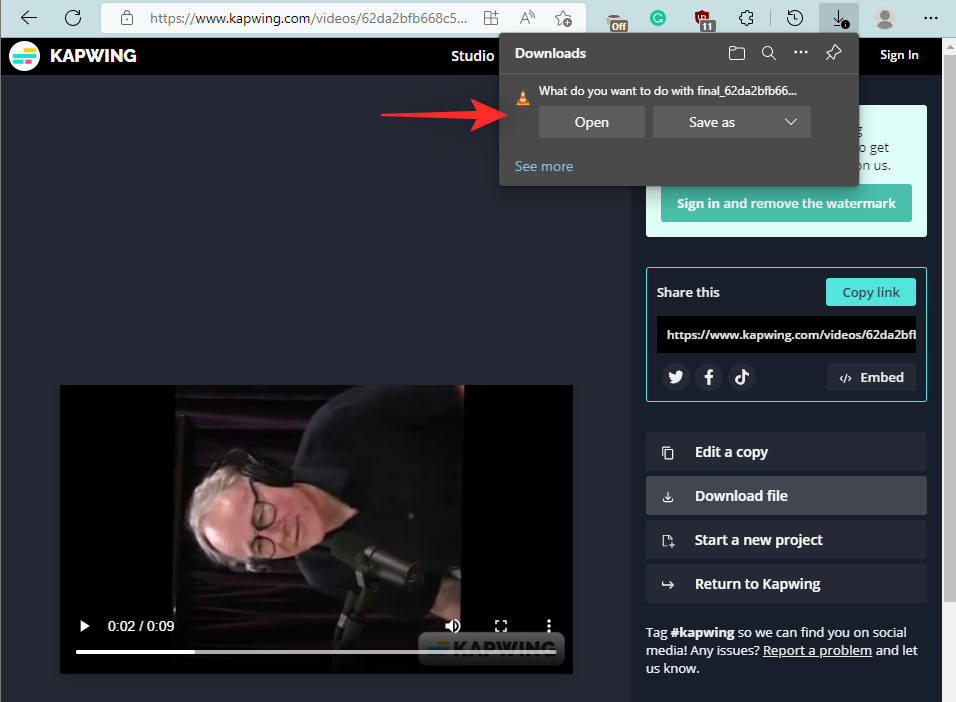The width and height of the screenshot is (956, 702).
Task: Click the 0:02 / 0:09 timestamp
Action: (141, 626)
